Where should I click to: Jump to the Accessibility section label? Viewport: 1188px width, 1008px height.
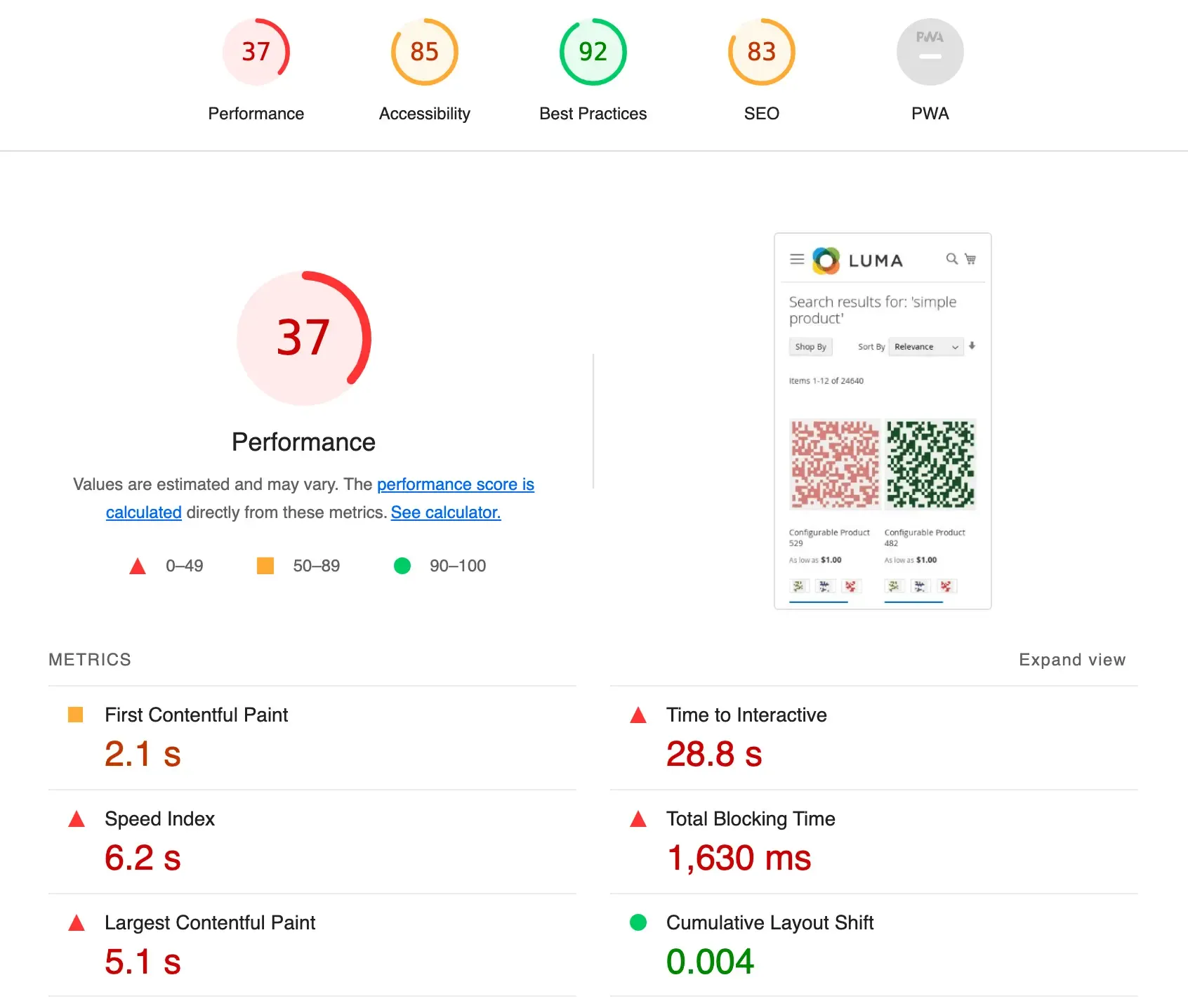(424, 114)
